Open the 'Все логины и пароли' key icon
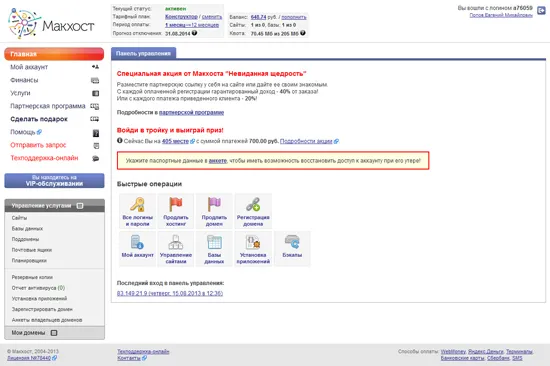The image size is (550, 366). click(x=137, y=205)
